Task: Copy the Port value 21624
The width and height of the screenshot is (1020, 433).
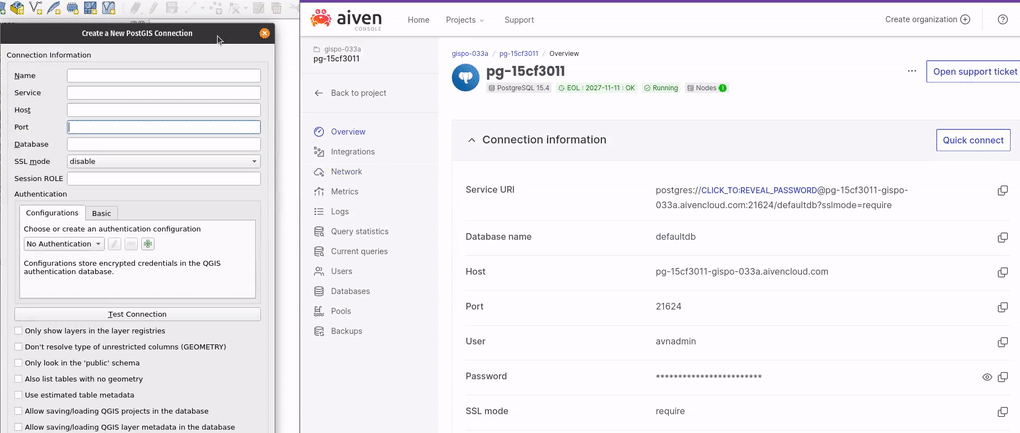Action: 1002,307
